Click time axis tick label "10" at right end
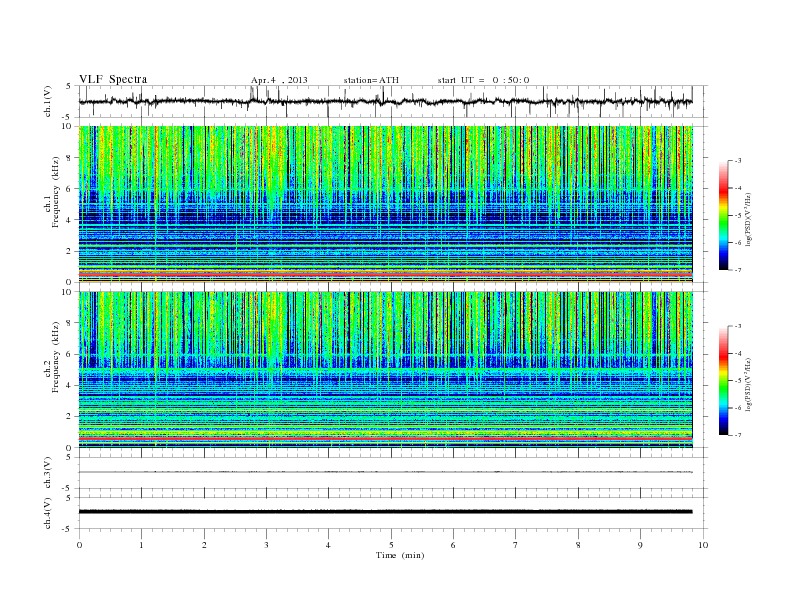The width and height of the screenshot is (792, 612). [703, 545]
